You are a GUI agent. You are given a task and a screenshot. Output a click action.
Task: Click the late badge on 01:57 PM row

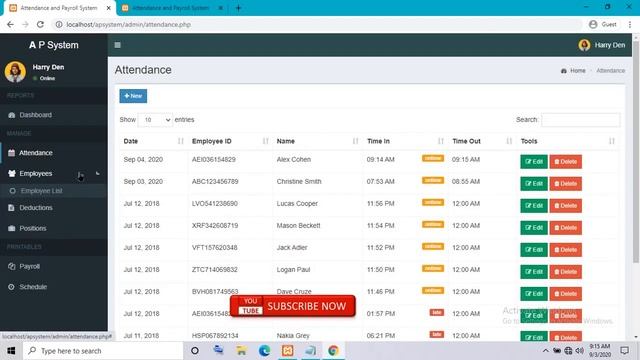click(x=436, y=313)
